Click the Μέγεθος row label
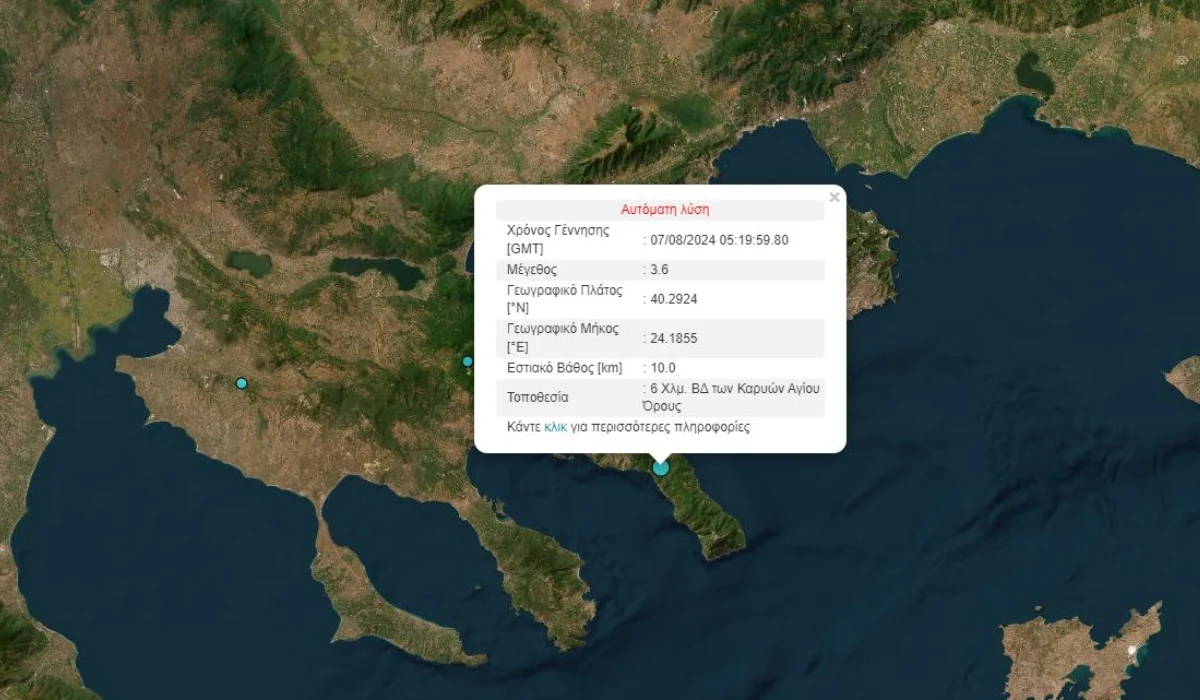This screenshot has width=1200, height=700. 532,270
